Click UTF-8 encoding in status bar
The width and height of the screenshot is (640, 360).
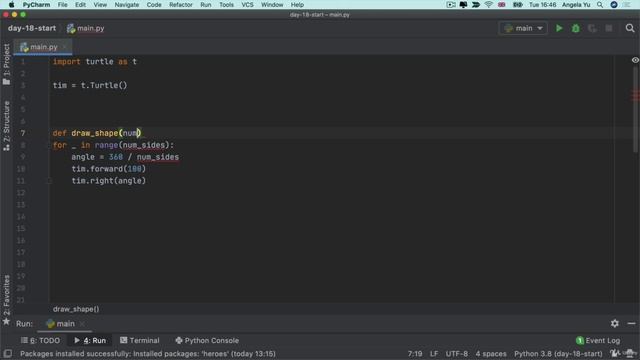457,353
